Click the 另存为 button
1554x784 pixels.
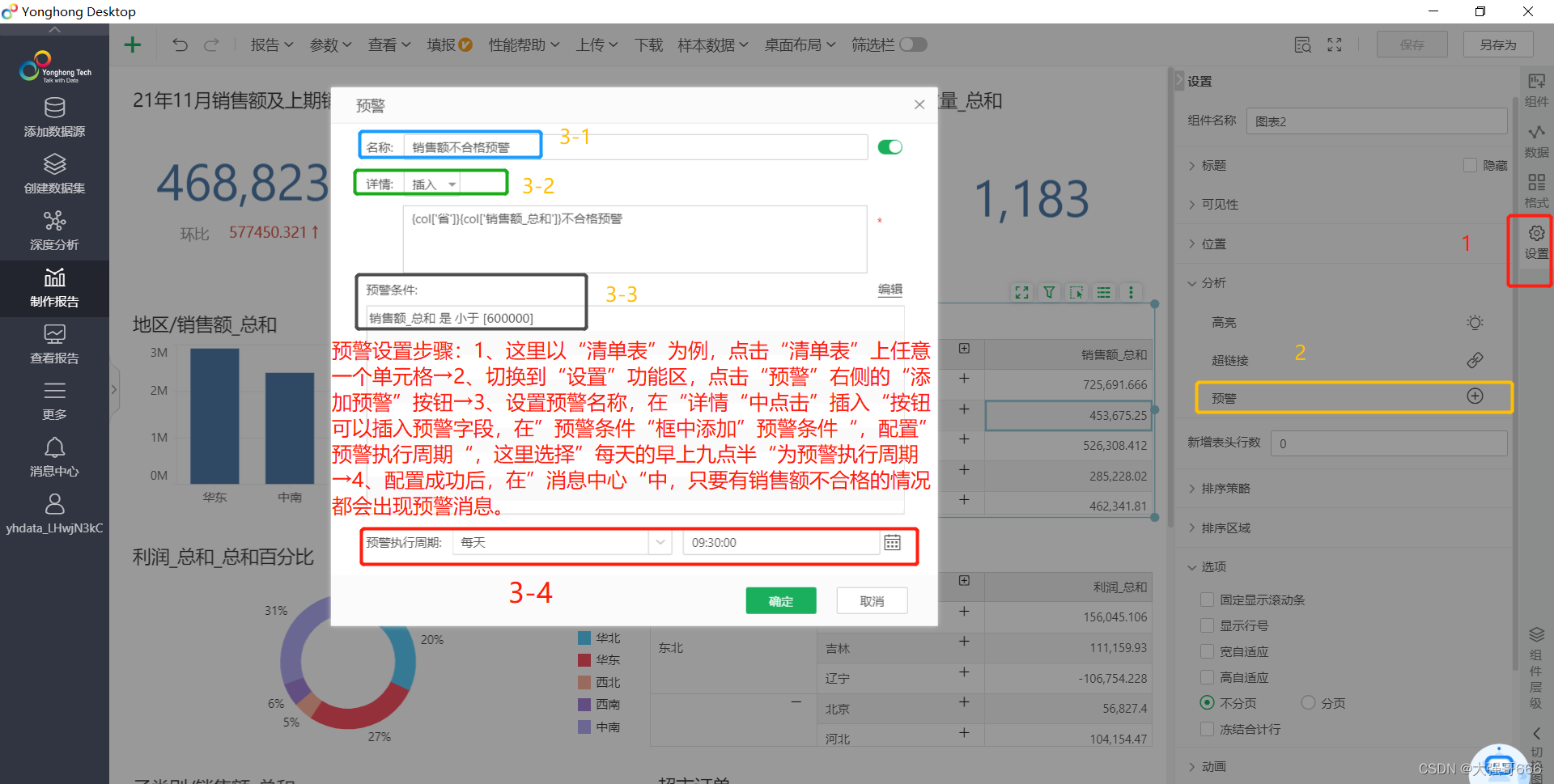[1498, 44]
